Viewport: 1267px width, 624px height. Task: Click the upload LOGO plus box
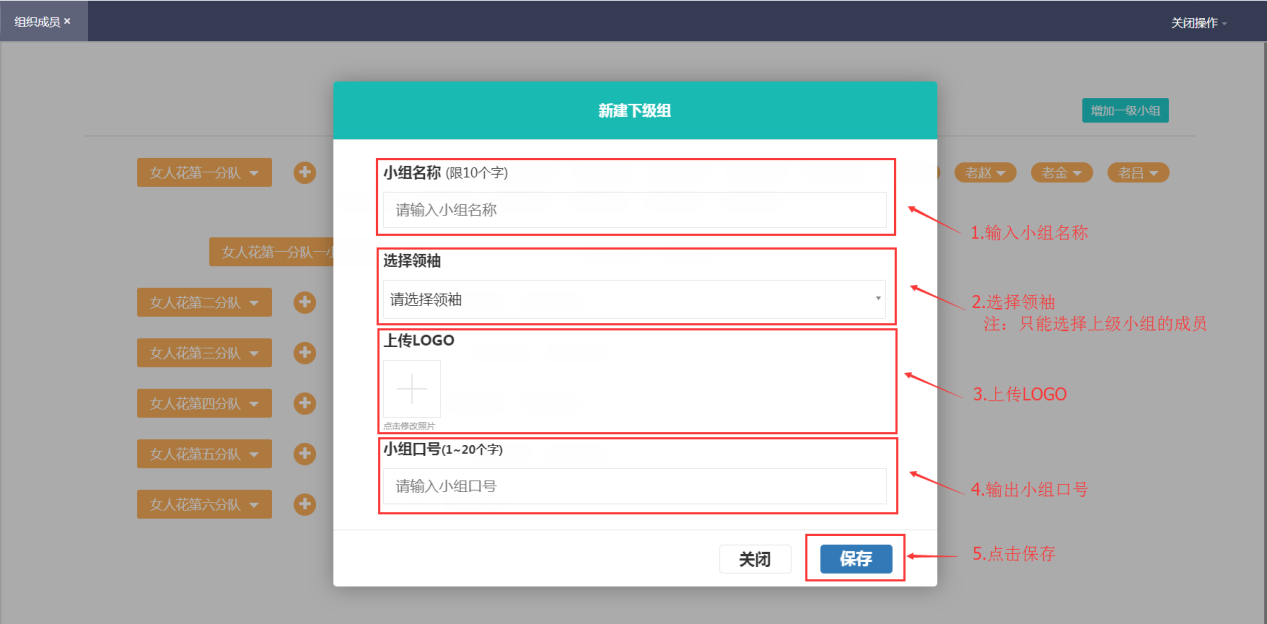411,388
